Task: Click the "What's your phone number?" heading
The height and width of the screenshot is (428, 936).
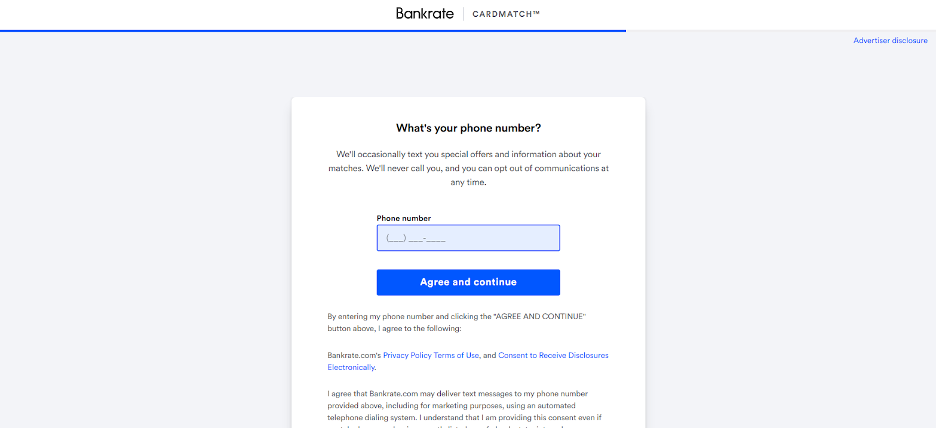Action: coord(468,128)
